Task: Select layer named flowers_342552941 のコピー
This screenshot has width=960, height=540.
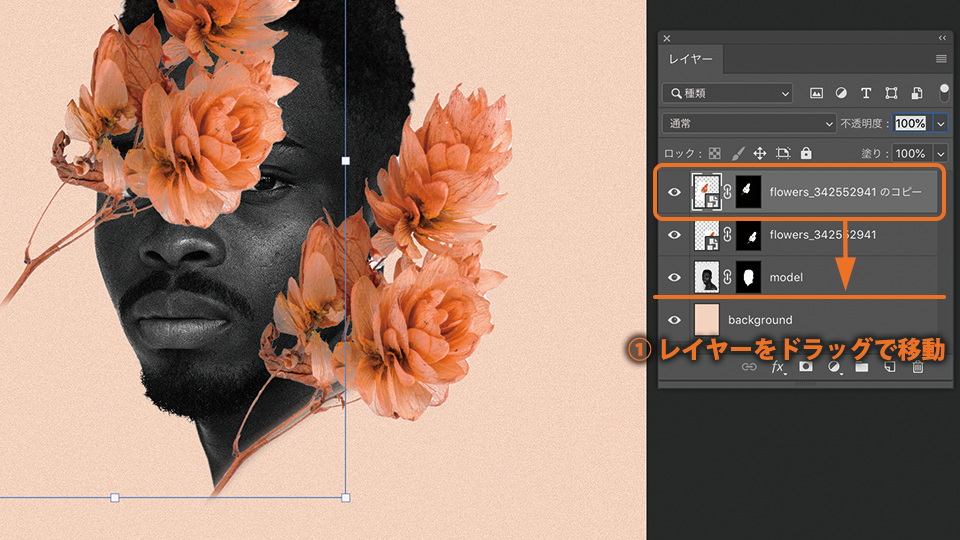Action: pyautogui.click(x=845, y=192)
